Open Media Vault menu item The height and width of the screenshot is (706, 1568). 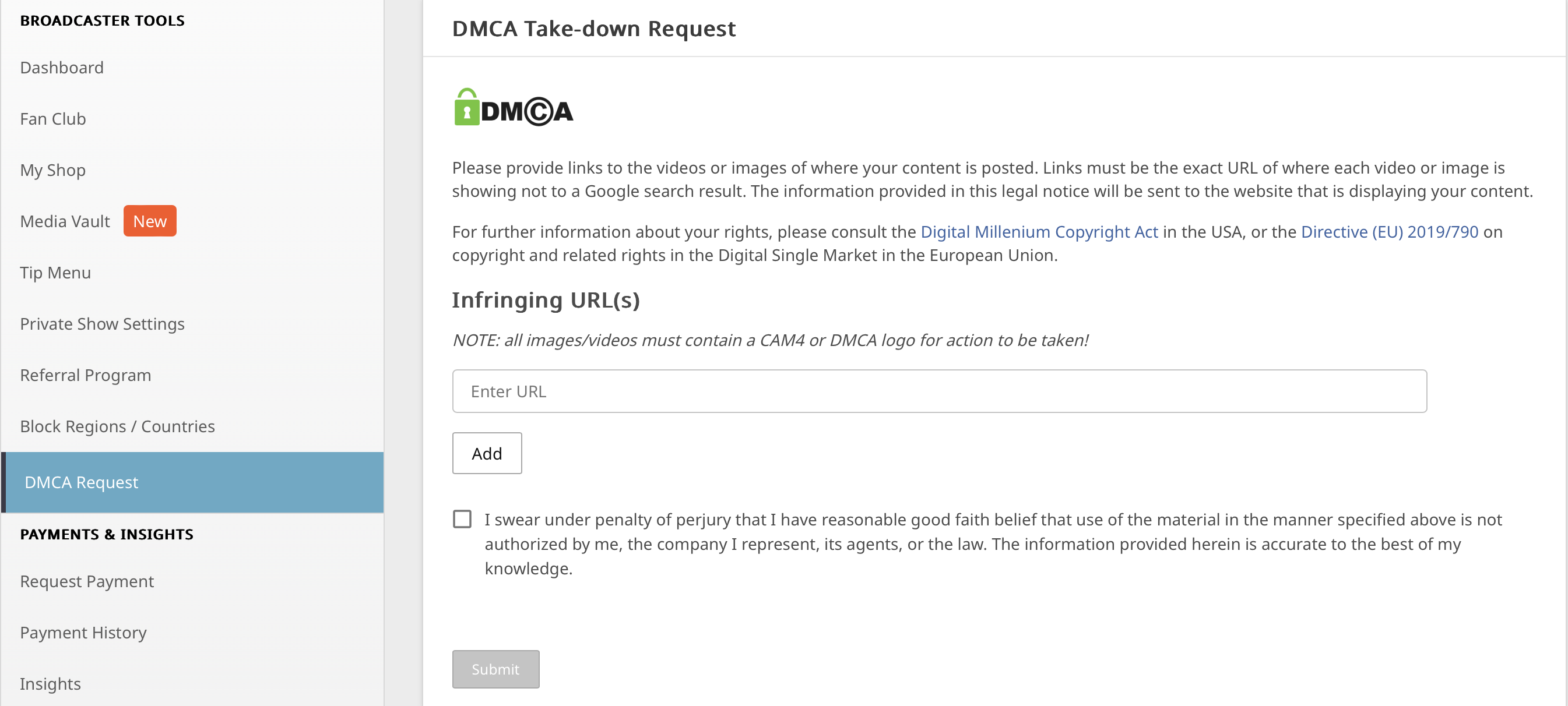[x=65, y=221]
